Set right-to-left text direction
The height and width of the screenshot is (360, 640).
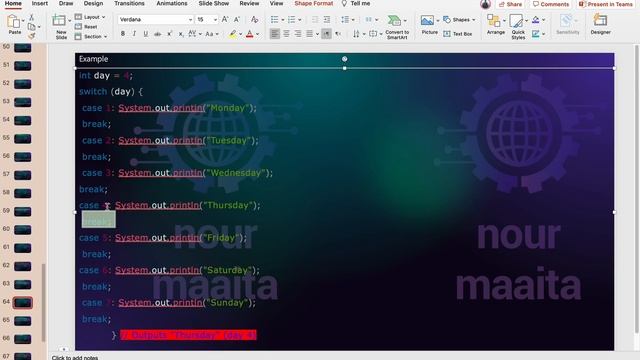338,34
